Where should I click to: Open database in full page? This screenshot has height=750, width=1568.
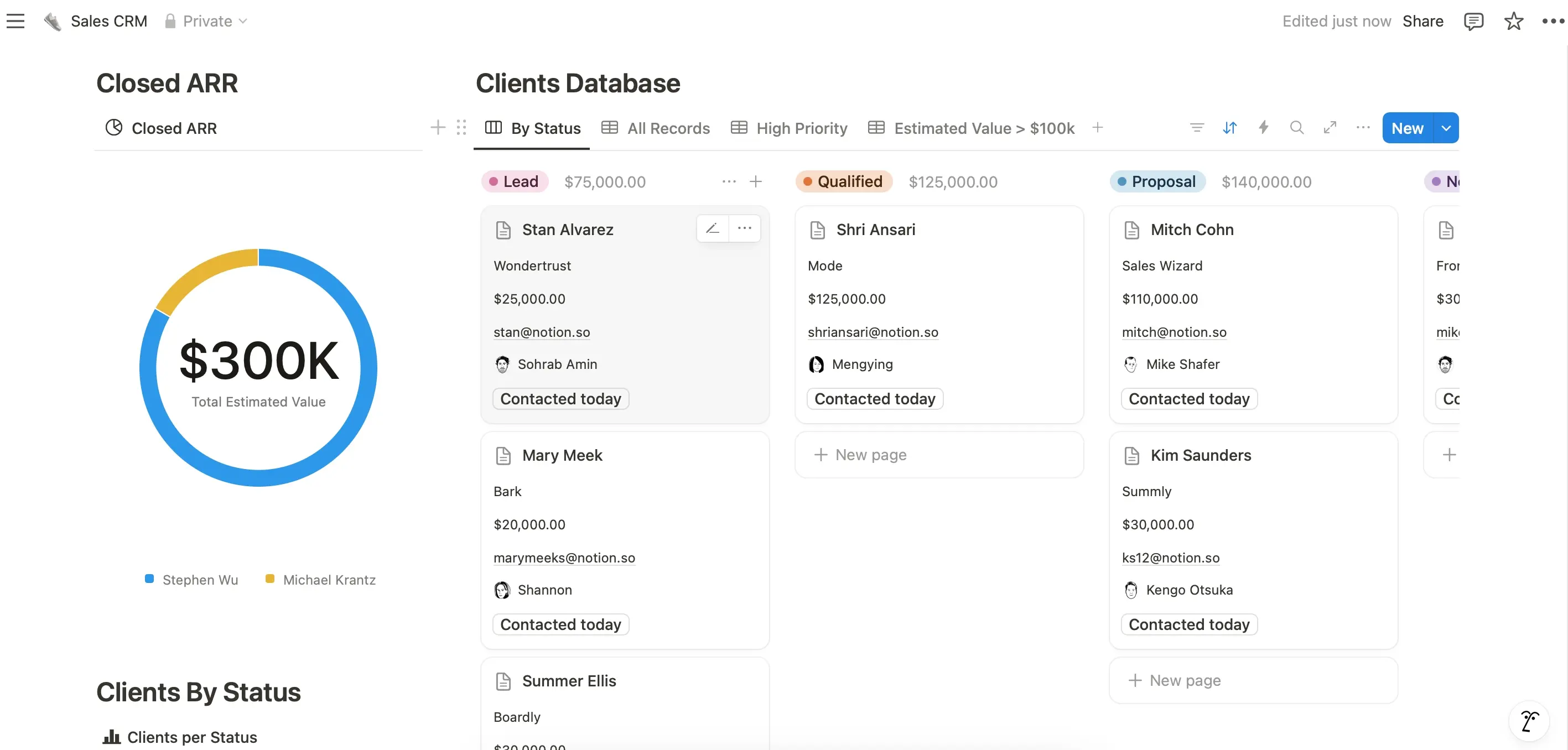click(1330, 128)
